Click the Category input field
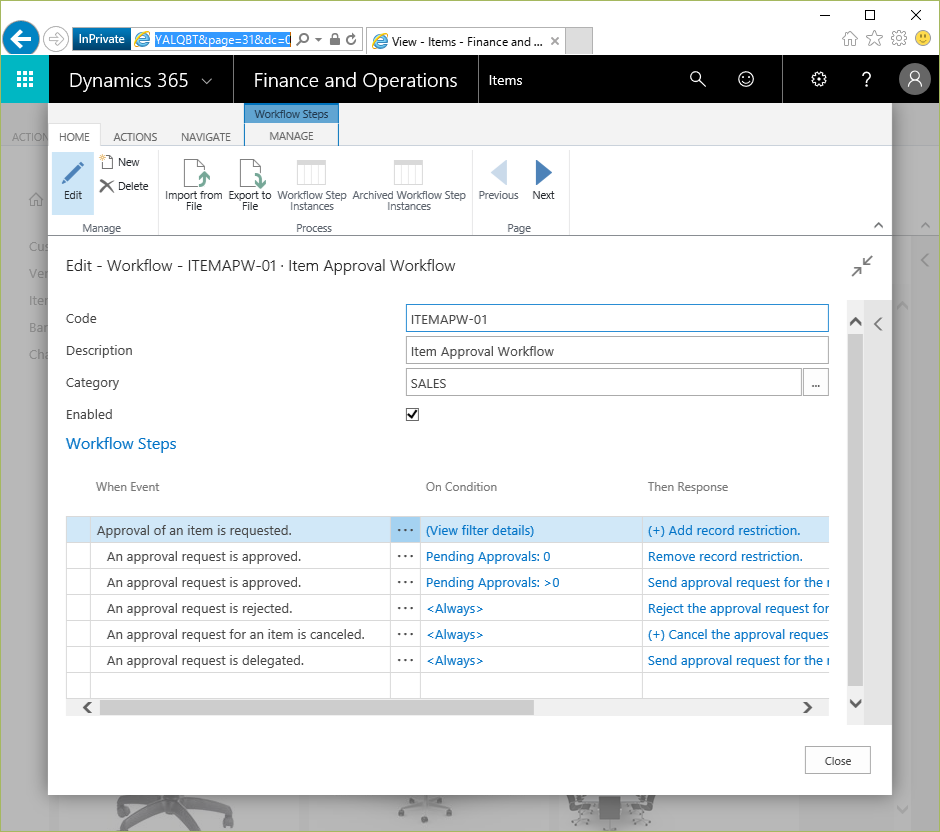Screen dimensions: 940x832 click(604, 382)
